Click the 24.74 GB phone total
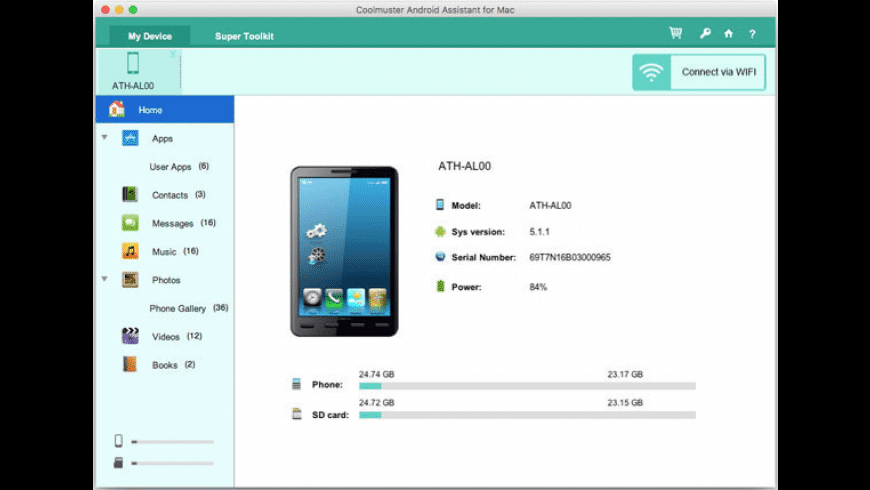This screenshot has height=490, width=870. (377, 374)
